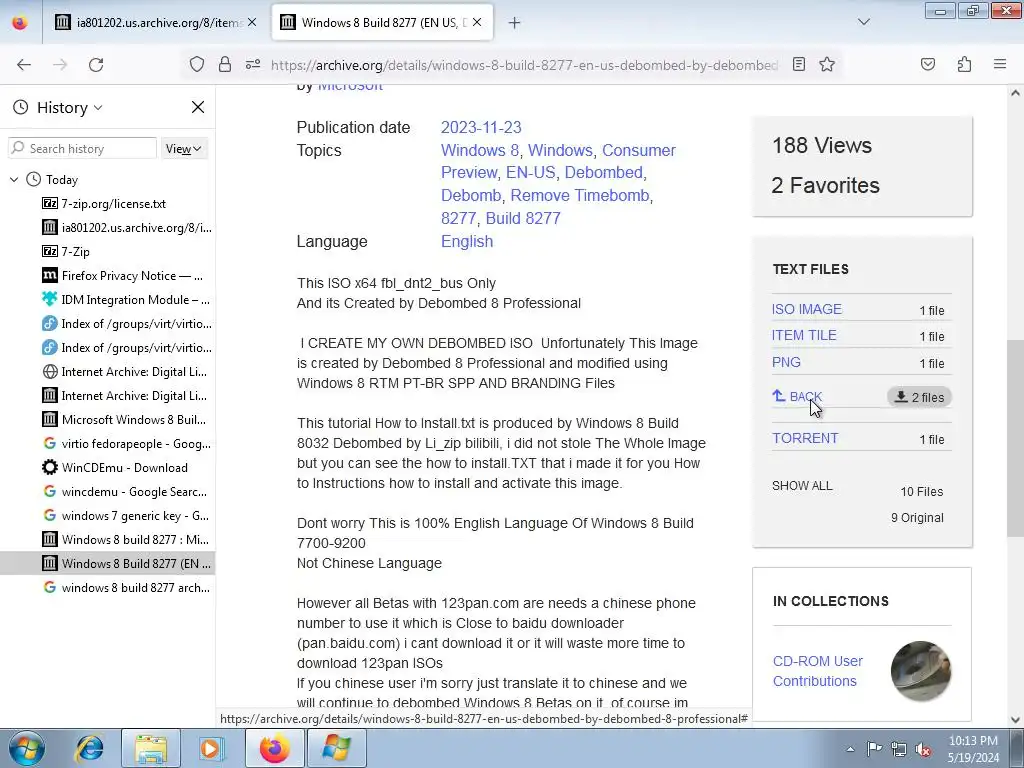
Task: Click the English language link
Action: point(467,242)
